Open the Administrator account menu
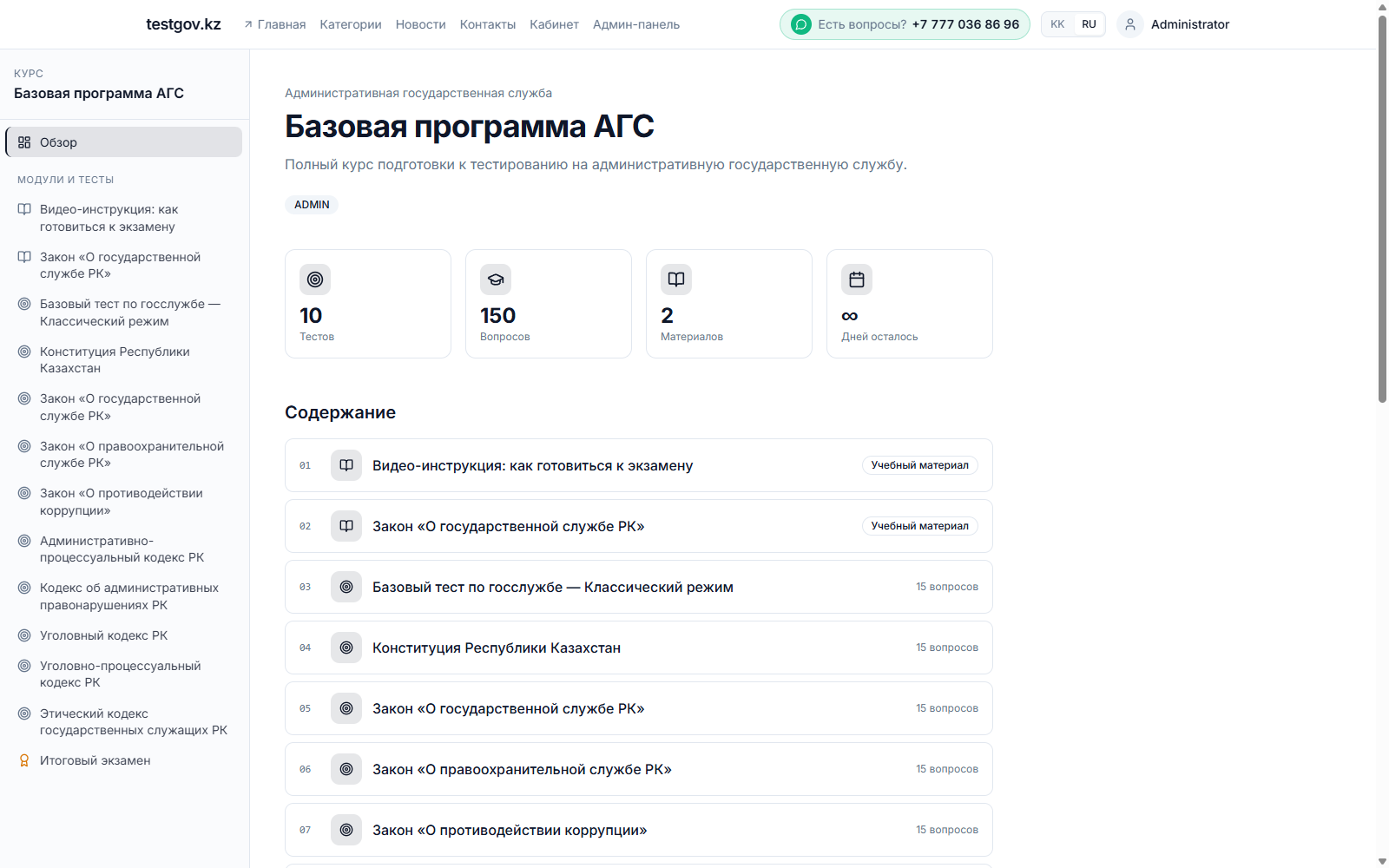 click(1174, 24)
